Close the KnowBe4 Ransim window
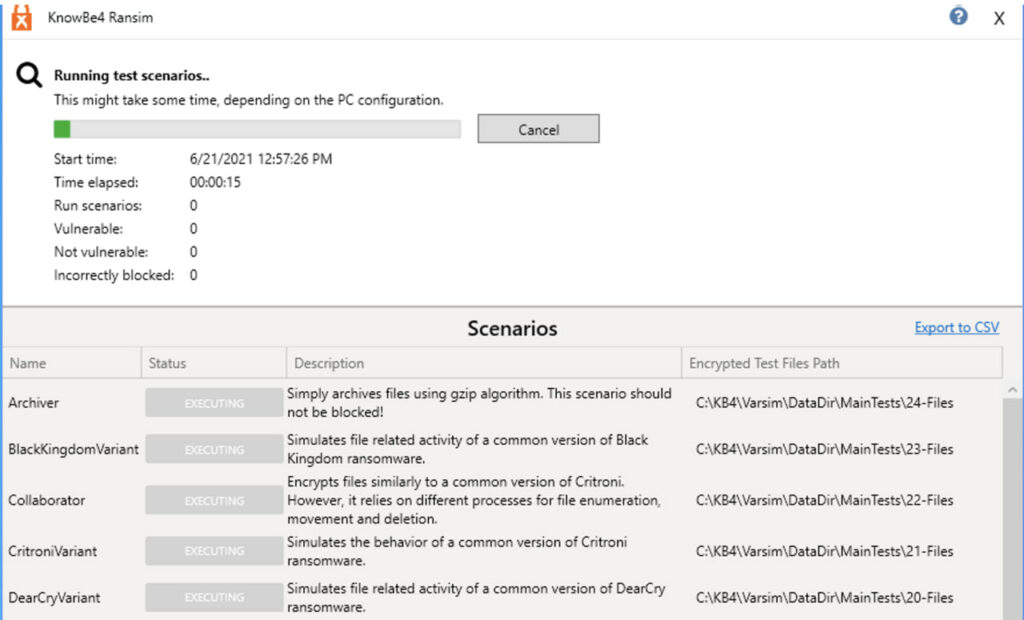Screen dimensions: 1024x620 pos(999,18)
